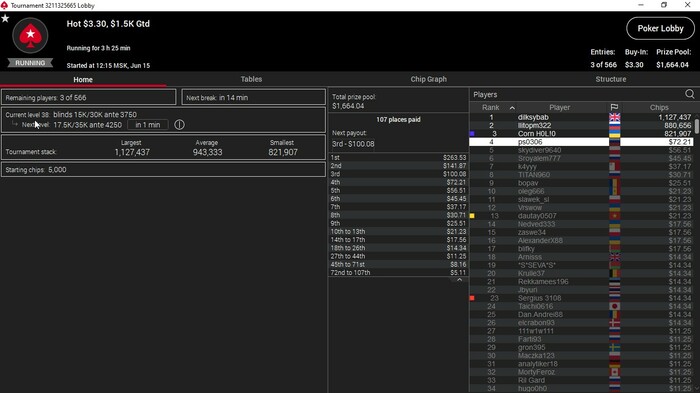The width and height of the screenshot is (700, 393).
Task: Select player bopav
Action: [581, 183]
